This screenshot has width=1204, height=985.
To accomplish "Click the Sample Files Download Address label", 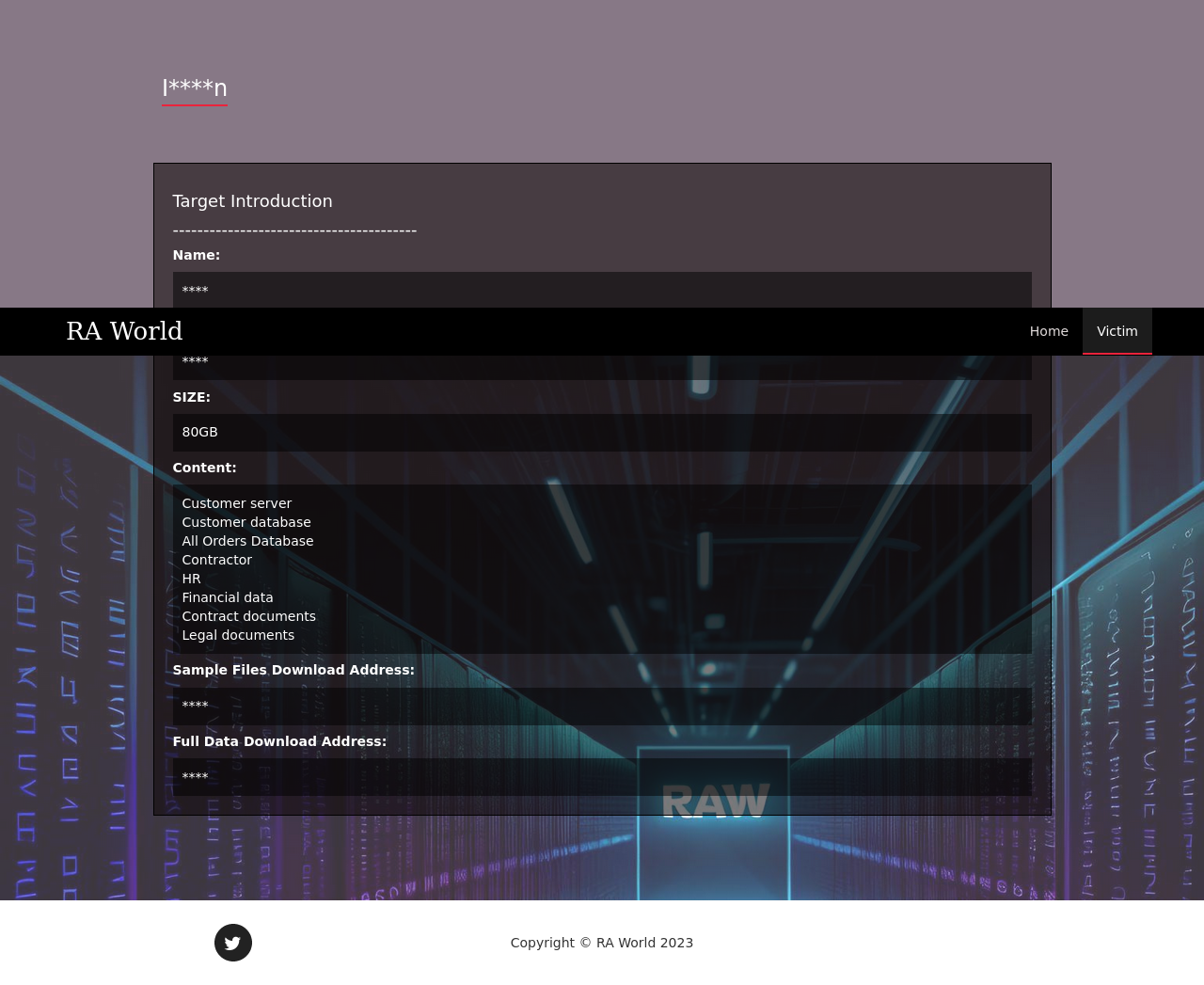I will 293,670.
